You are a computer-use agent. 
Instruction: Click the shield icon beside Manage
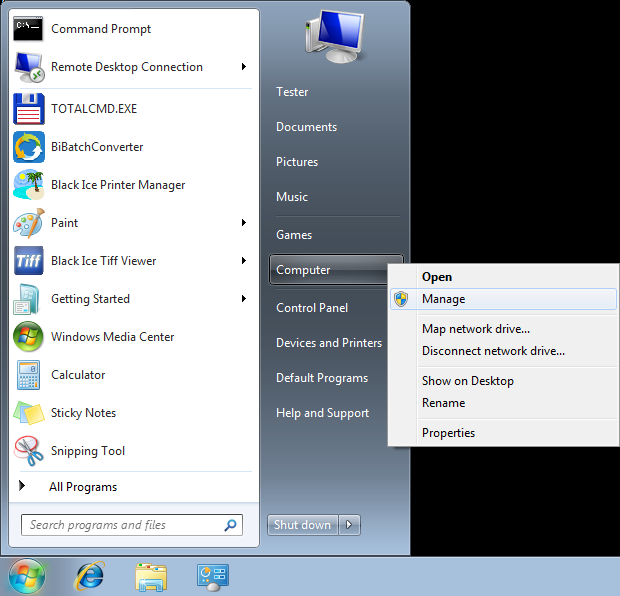click(x=401, y=299)
